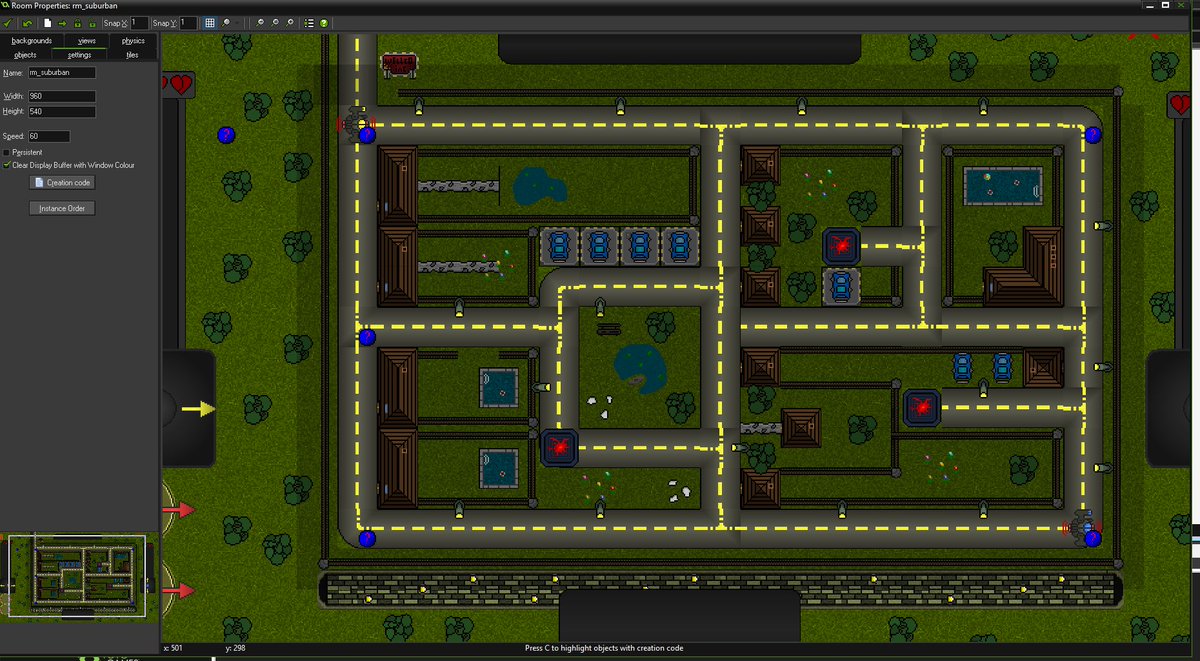Undo the last room change
Image resolution: width=1200 pixels, height=661 pixels.
tap(26, 22)
